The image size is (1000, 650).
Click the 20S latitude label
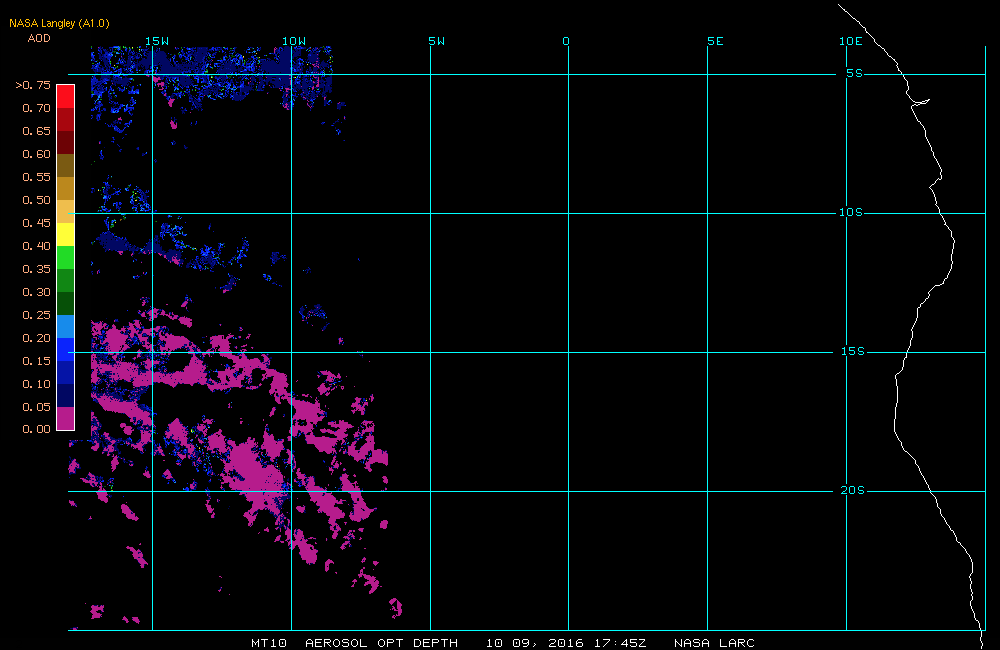853,491
